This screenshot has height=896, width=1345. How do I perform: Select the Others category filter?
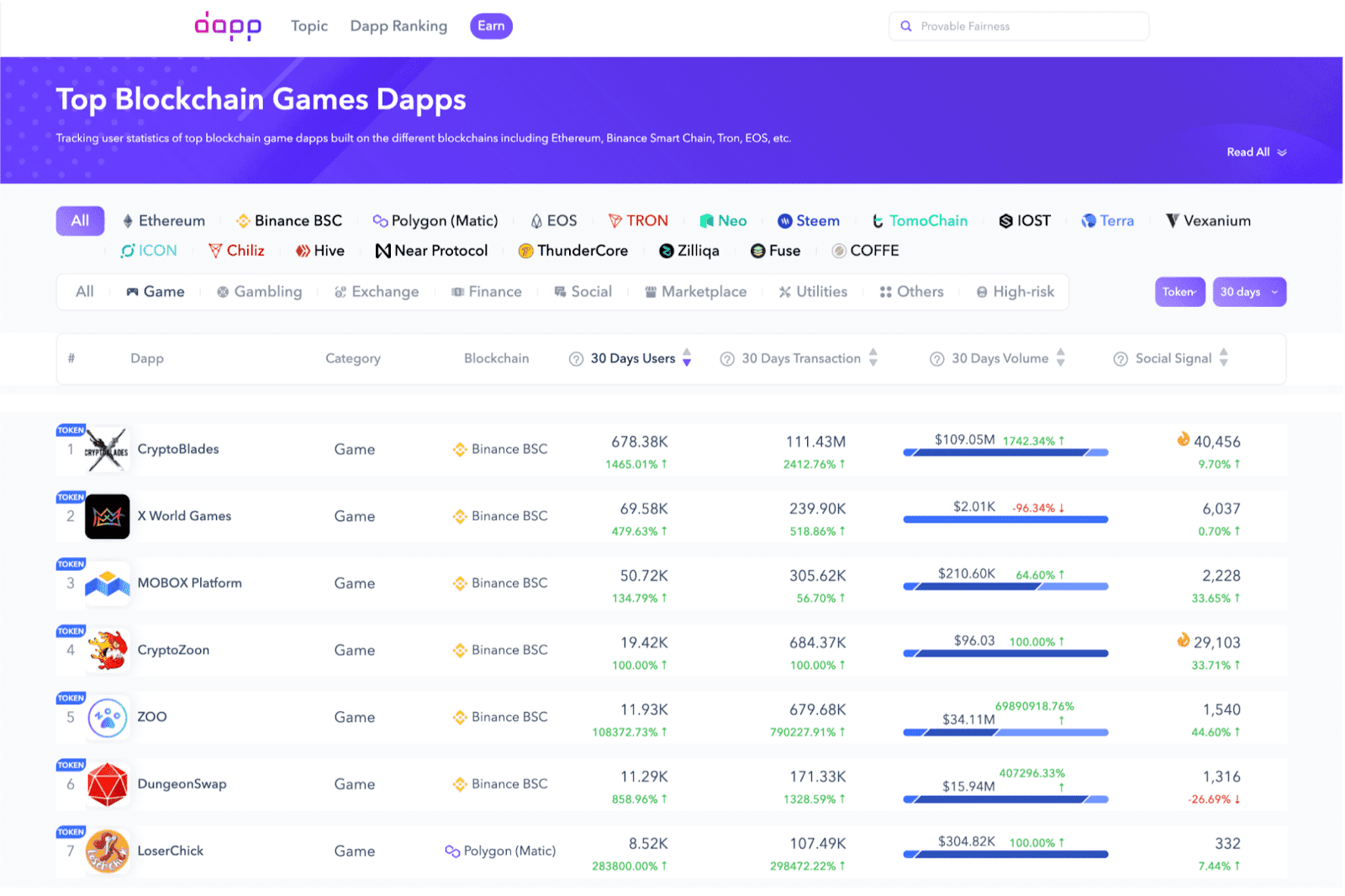912,293
